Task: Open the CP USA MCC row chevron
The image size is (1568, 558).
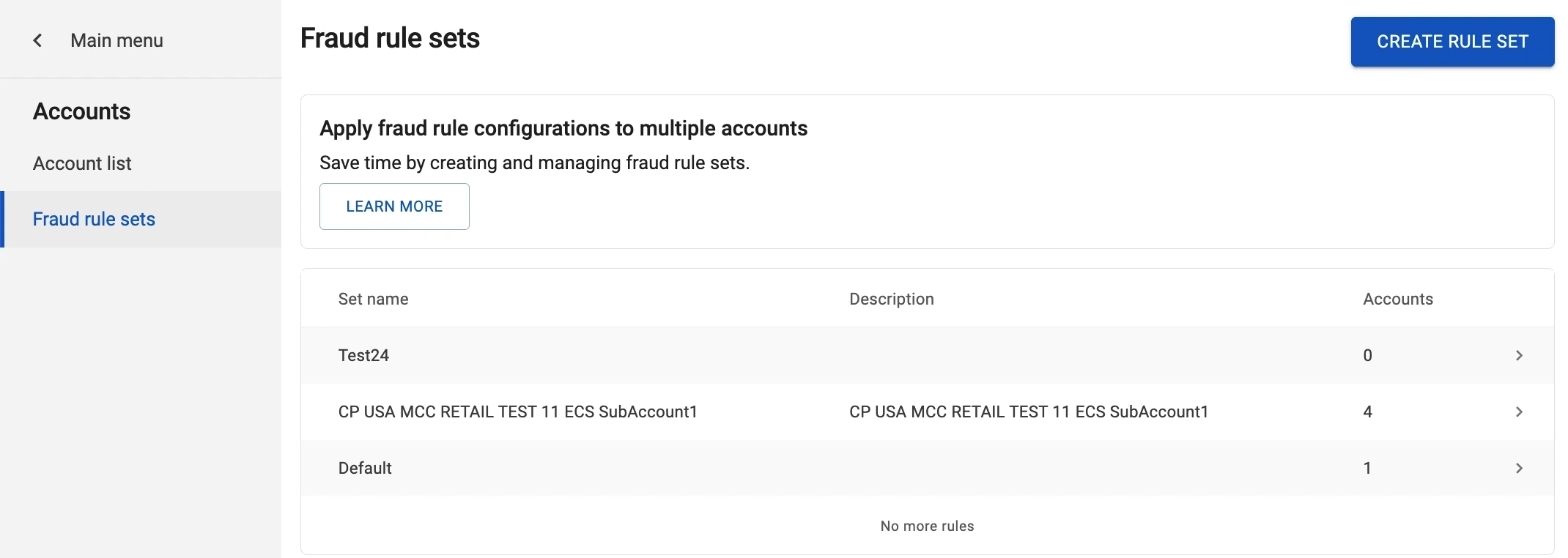Action: 1519,412
